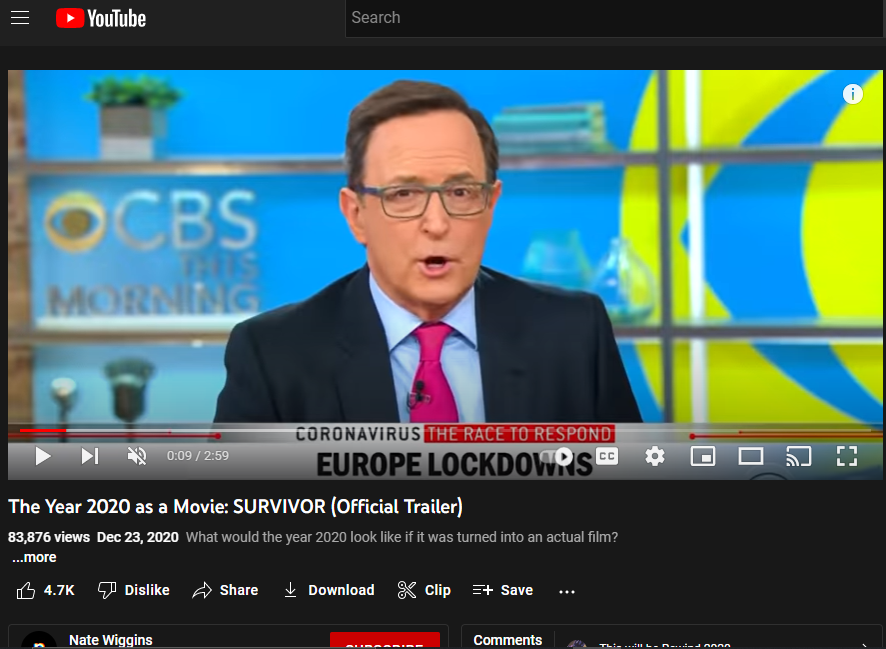Viewport: 886px width, 649px height.
Task: Open the three-dot more actions menu
Action: pos(567,591)
